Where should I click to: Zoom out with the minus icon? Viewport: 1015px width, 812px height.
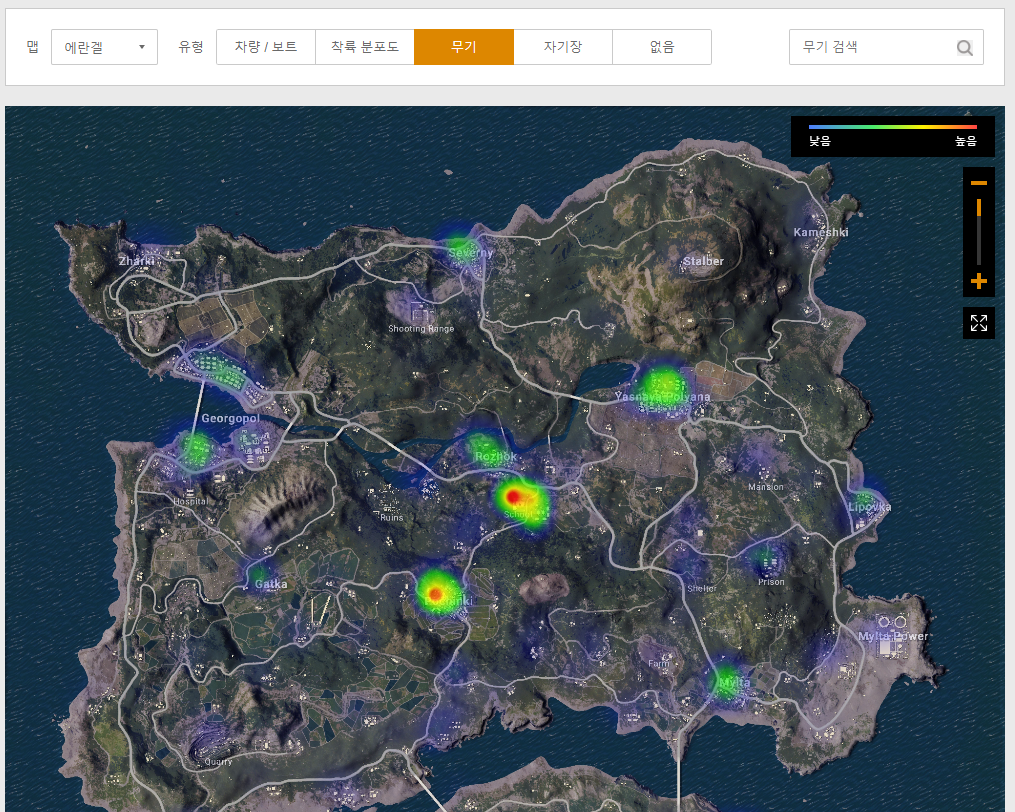[979, 183]
